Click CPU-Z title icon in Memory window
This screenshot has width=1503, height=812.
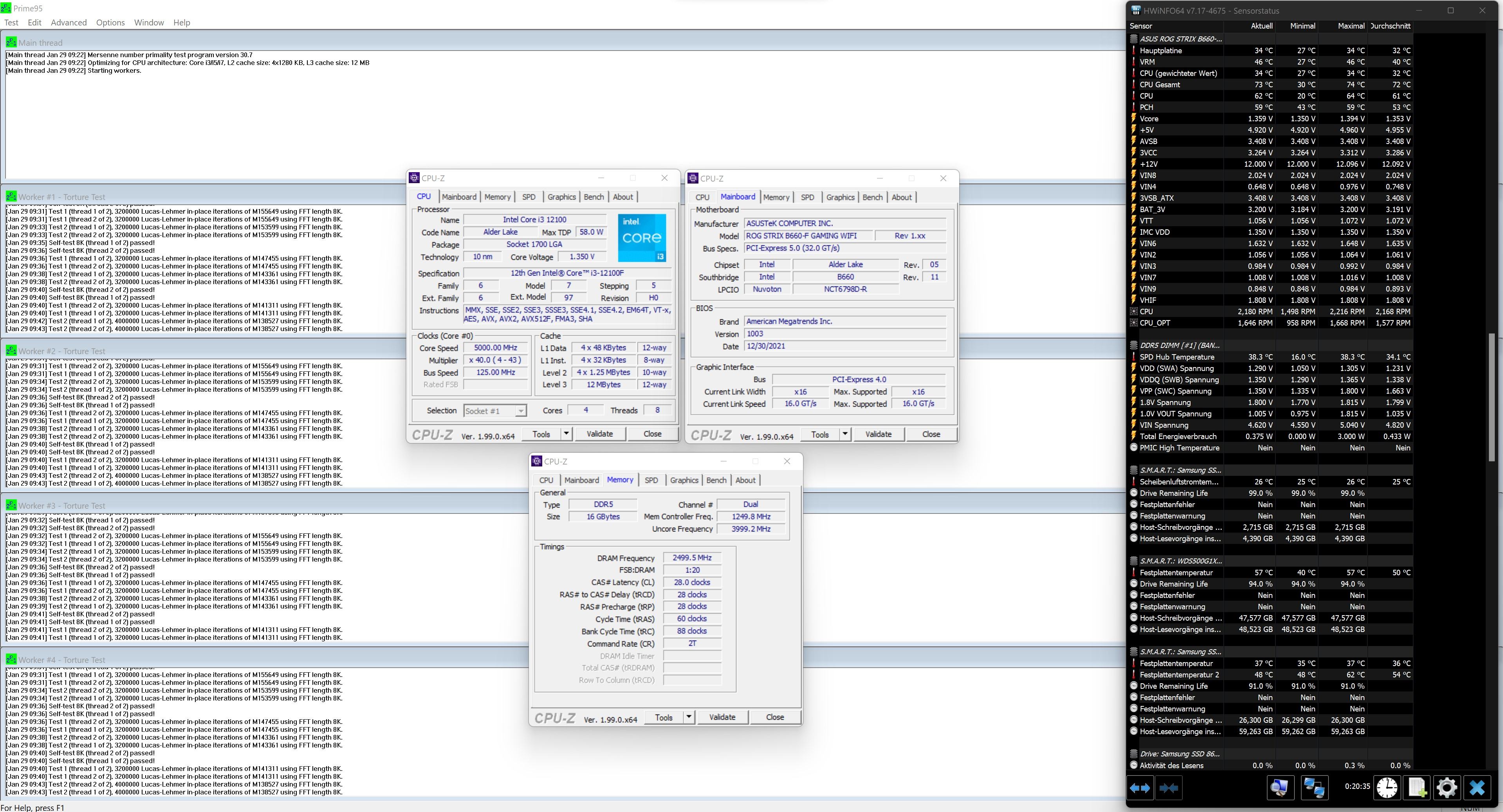point(537,461)
